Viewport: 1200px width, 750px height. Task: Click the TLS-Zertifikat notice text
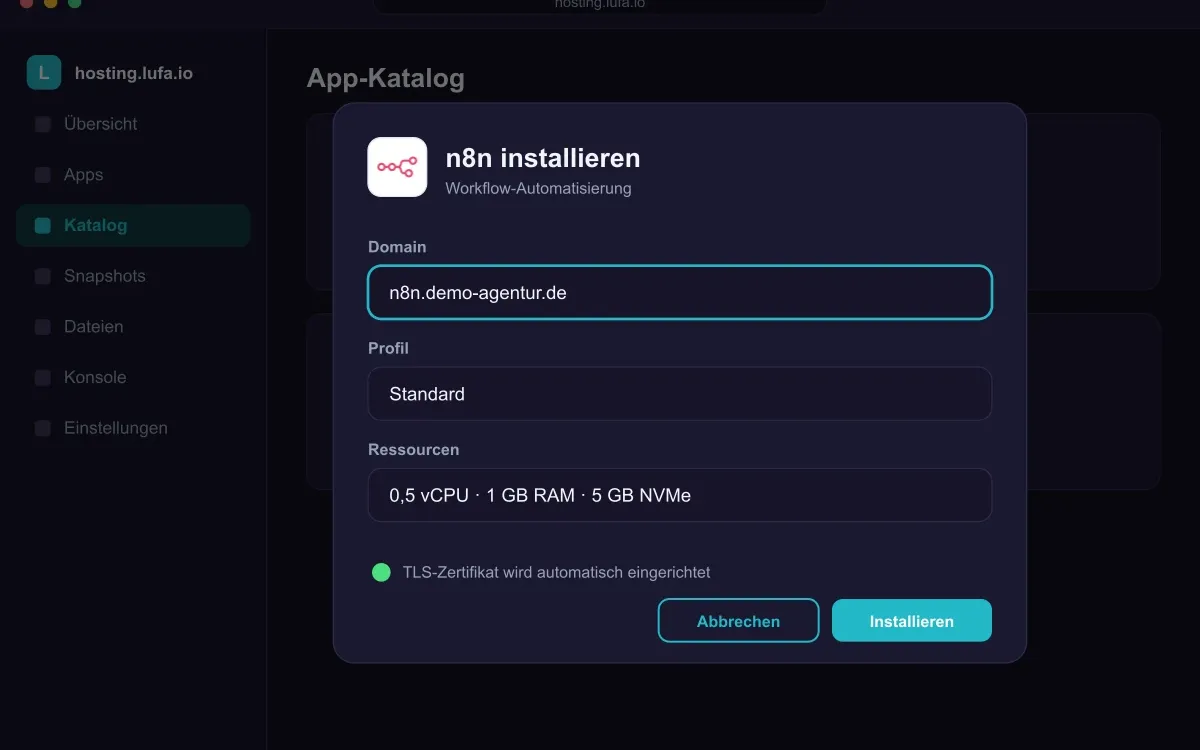[557, 572]
